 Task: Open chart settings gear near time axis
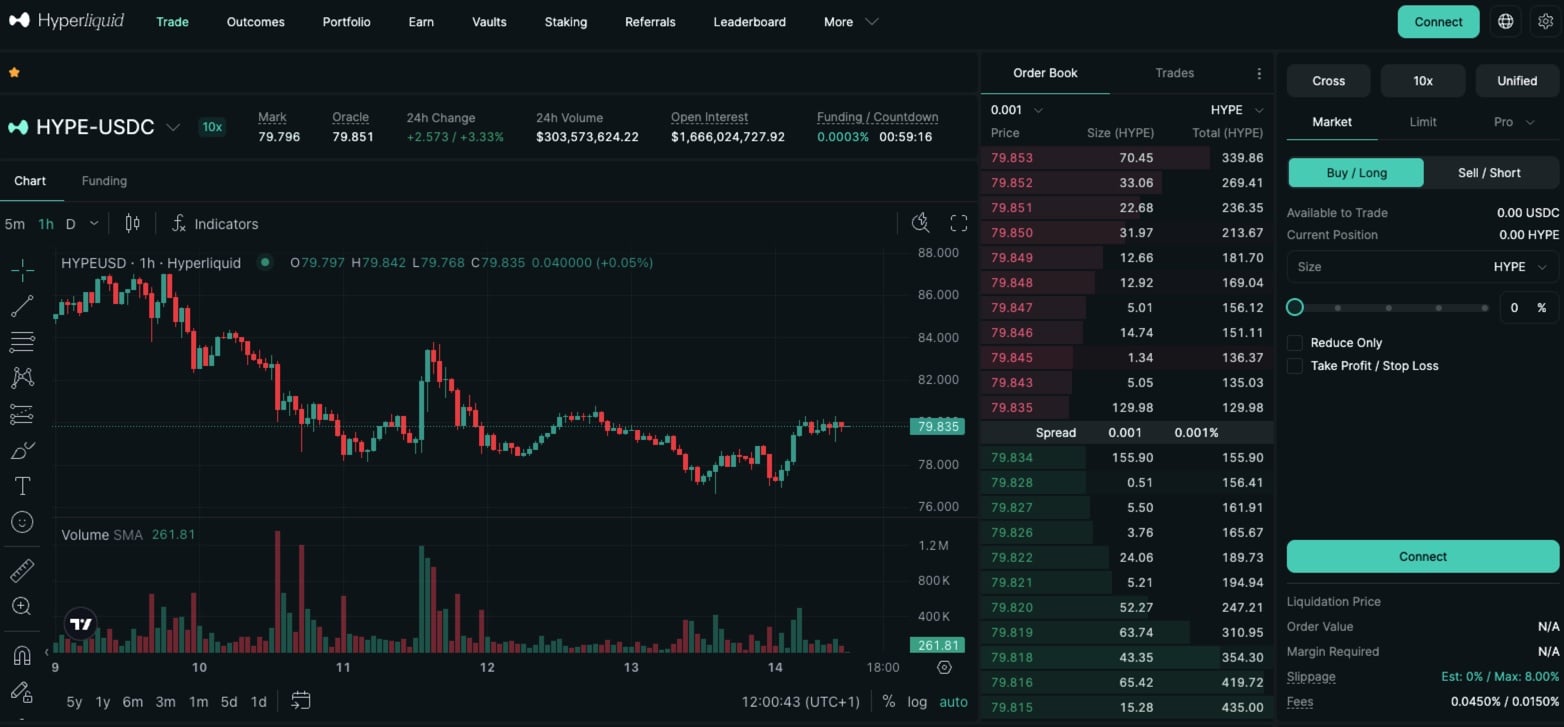[944, 667]
